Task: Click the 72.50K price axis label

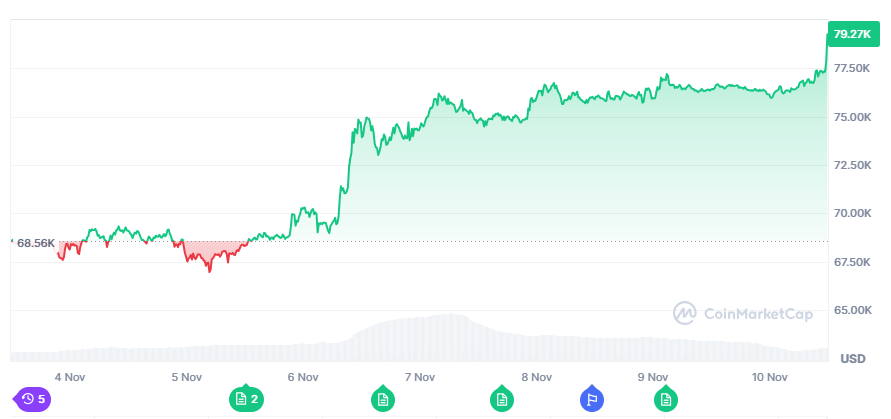Action: point(852,165)
